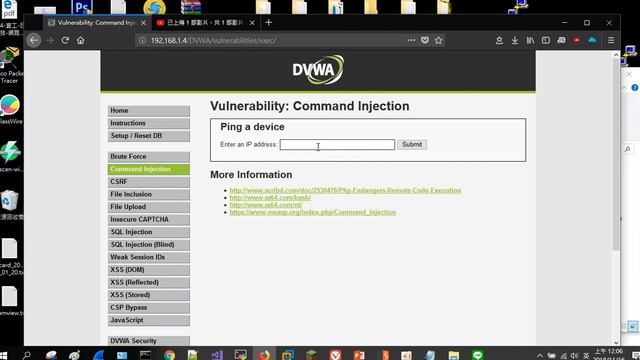The width and height of the screenshot is (640, 360).
Task: Show site information for 192.168.1.4
Action: [x=142, y=40]
